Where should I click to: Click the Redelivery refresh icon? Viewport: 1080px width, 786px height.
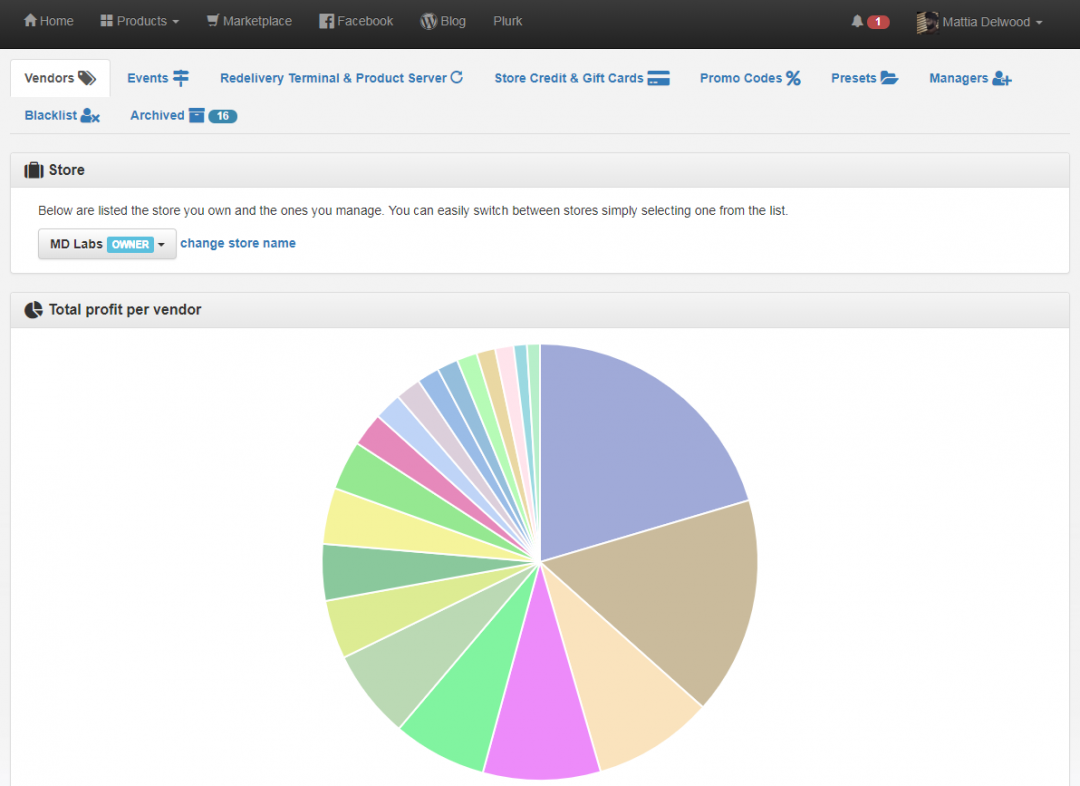457,78
